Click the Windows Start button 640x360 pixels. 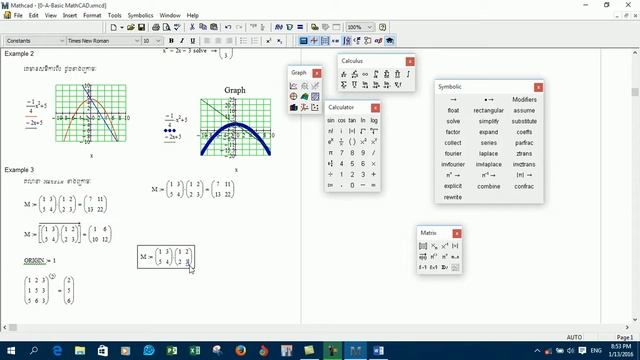[x=11, y=351]
